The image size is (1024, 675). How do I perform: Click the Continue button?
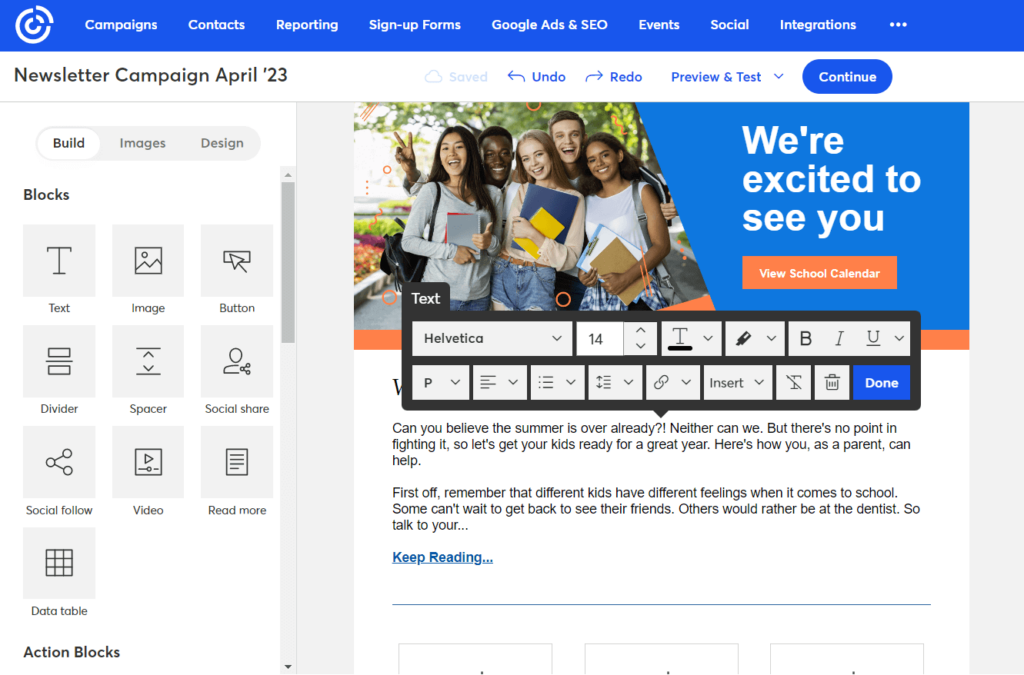tap(847, 76)
